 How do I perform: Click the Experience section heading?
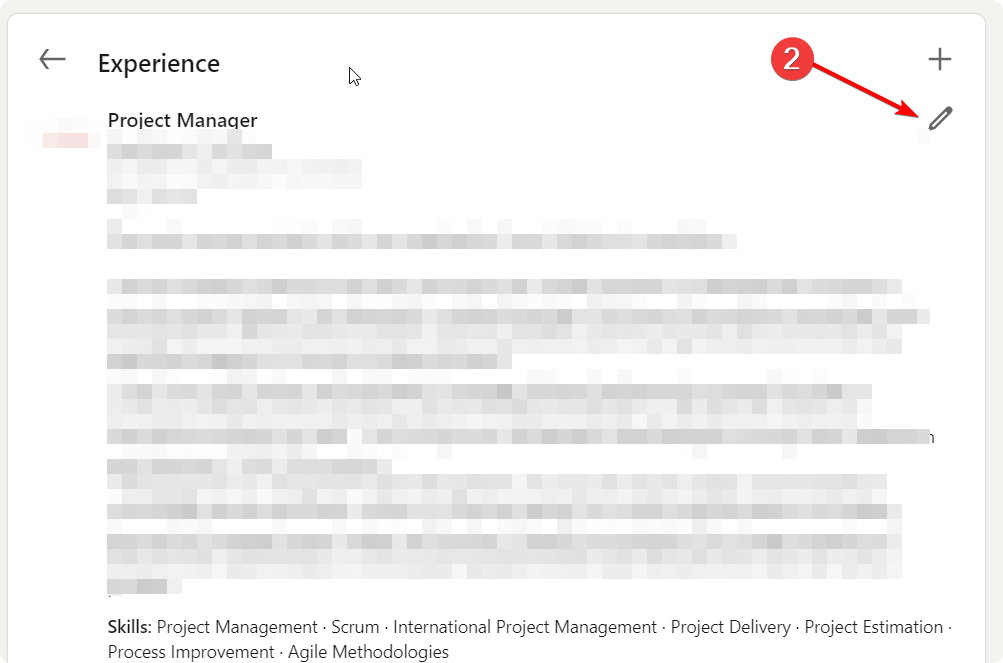[158, 63]
